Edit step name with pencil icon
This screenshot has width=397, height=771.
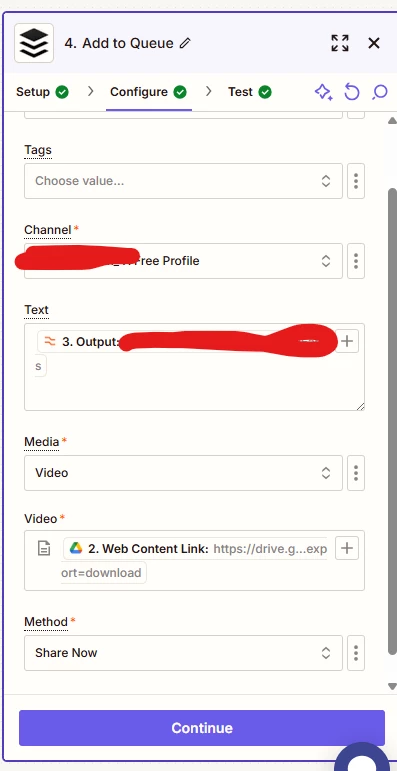tap(184, 43)
